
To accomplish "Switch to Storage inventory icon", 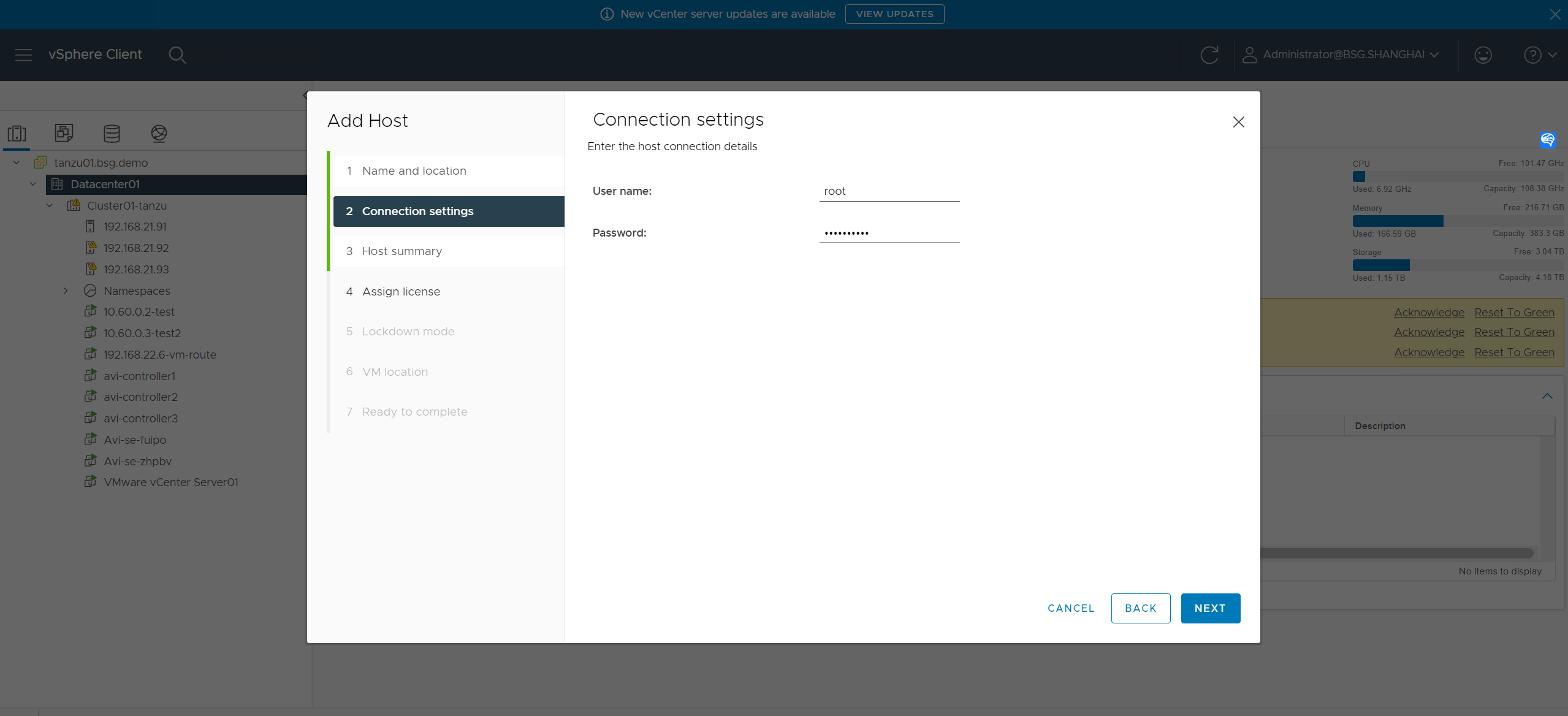I will pyautogui.click(x=112, y=133).
